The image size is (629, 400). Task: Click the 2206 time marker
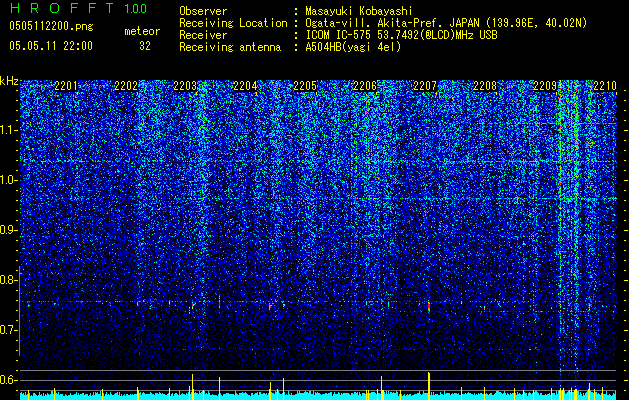365,86
